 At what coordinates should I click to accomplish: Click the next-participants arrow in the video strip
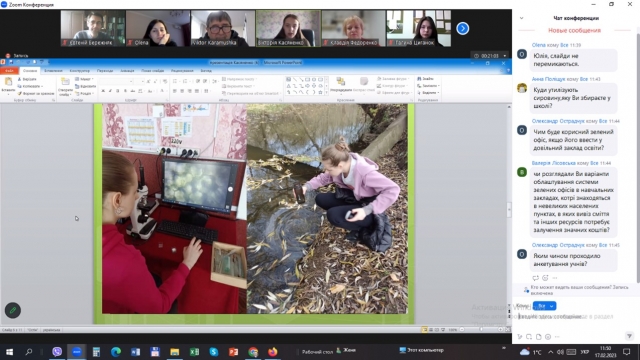point(462,29)
